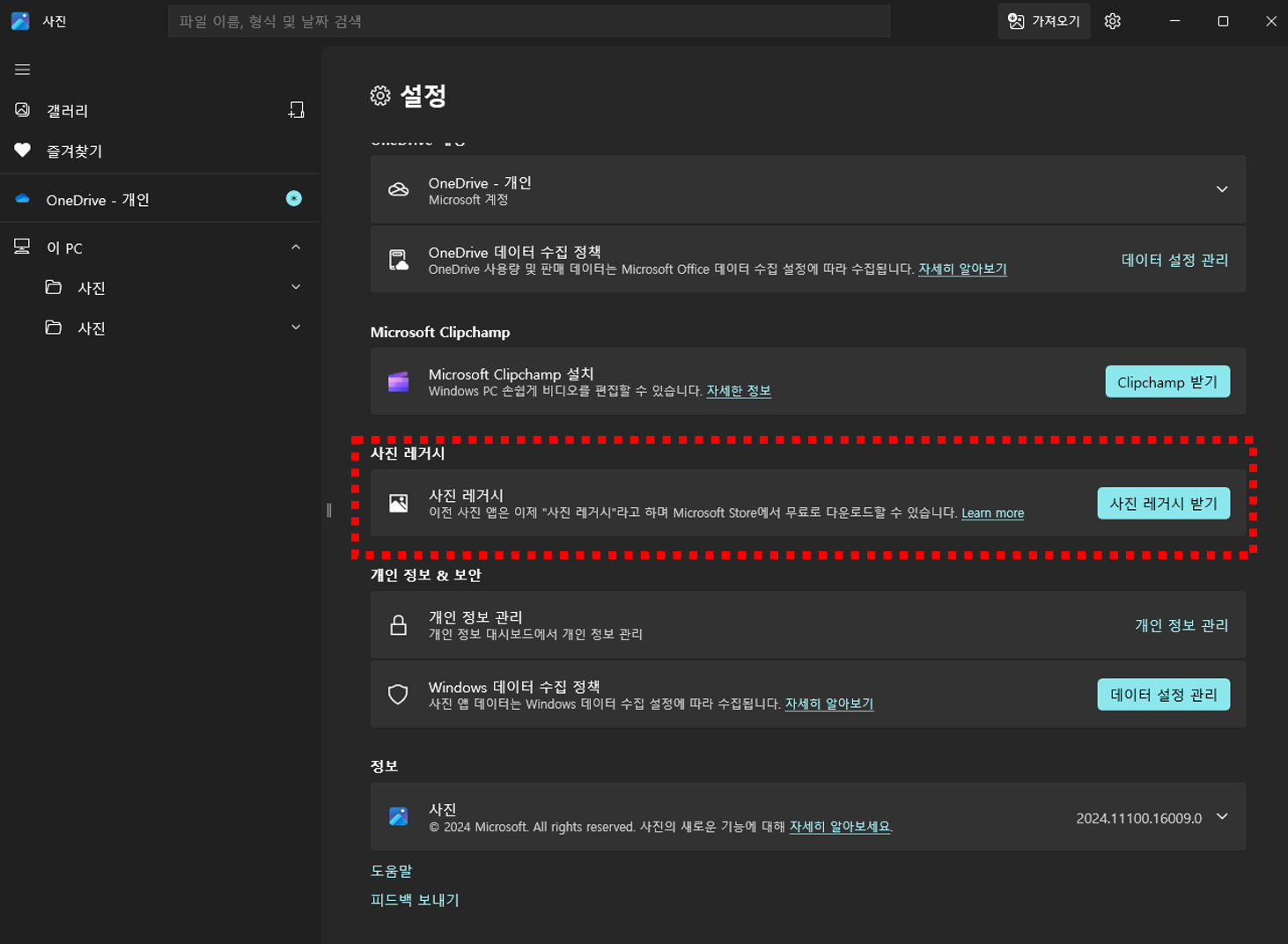
Task: Click the Microsoft Clipchamp section heading
Action: point(440,332)
